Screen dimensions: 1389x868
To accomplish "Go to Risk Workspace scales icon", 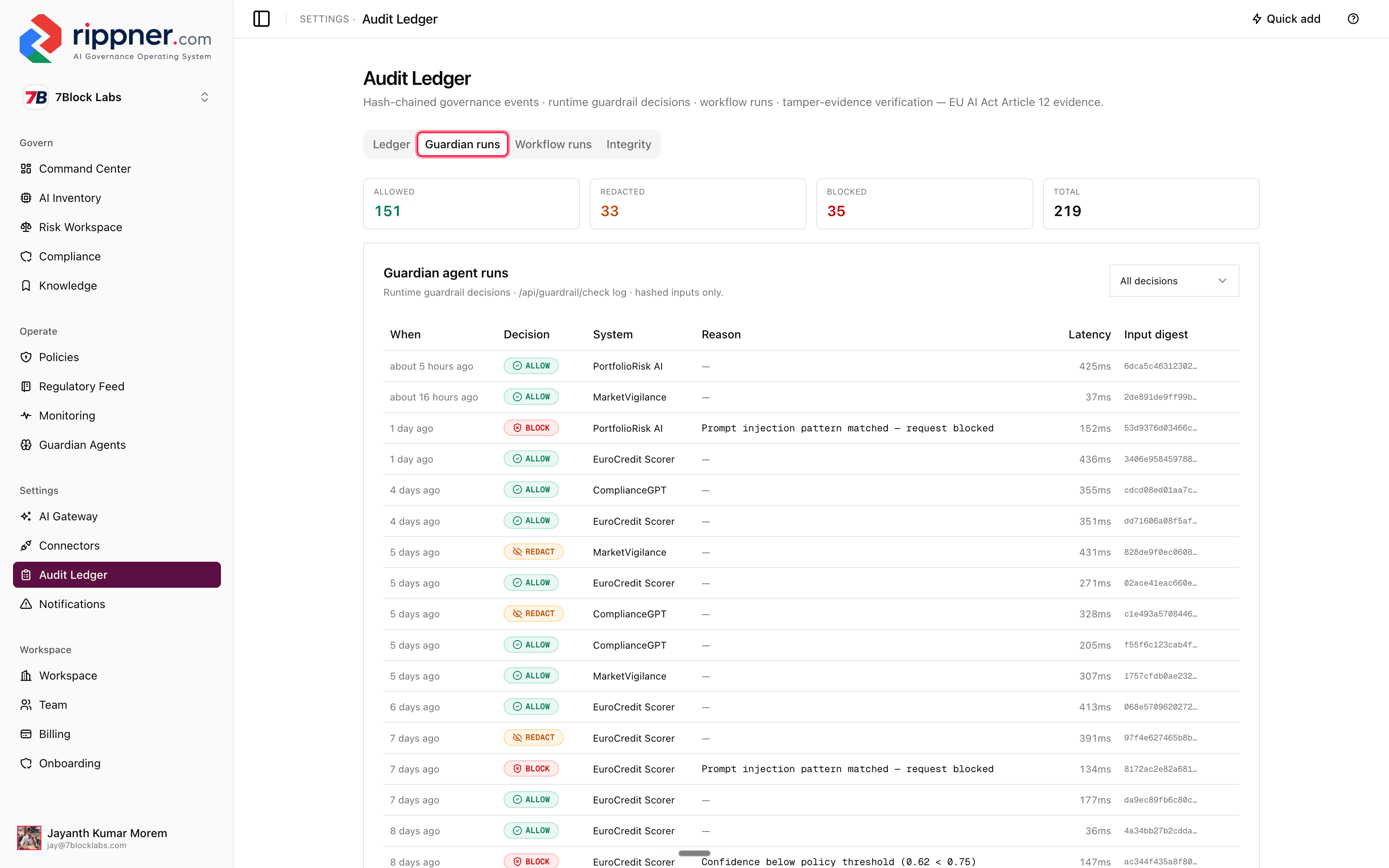I will pyautogui.click(x=26, y=227).
